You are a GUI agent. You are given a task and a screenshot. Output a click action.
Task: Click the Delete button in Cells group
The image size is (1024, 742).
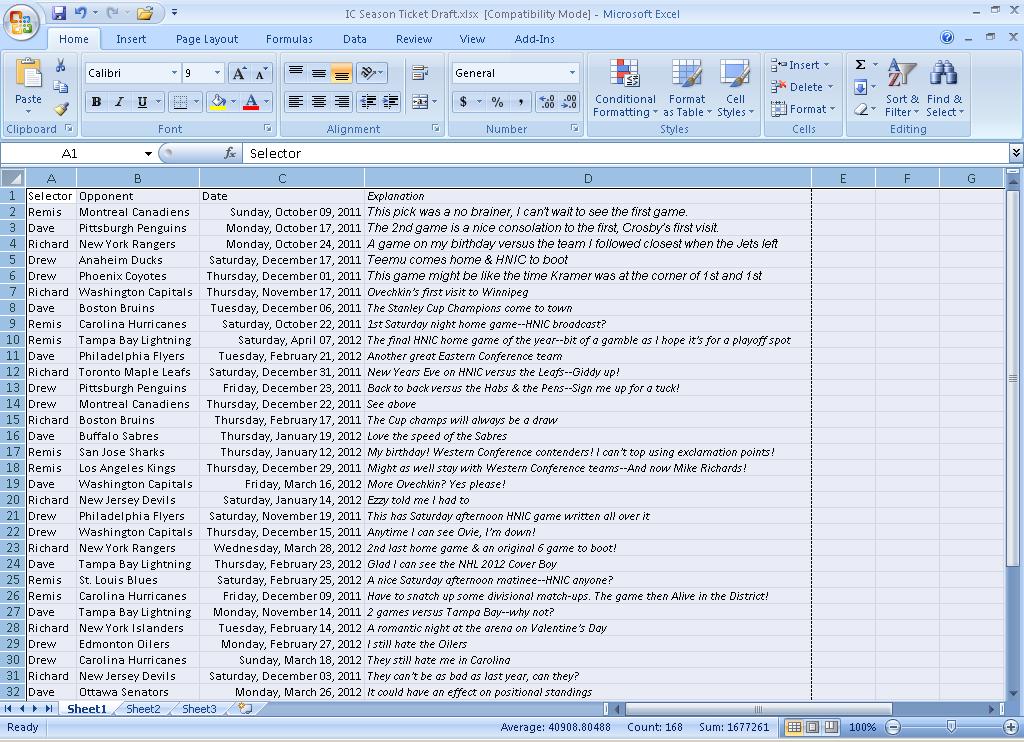pos(802,87)
